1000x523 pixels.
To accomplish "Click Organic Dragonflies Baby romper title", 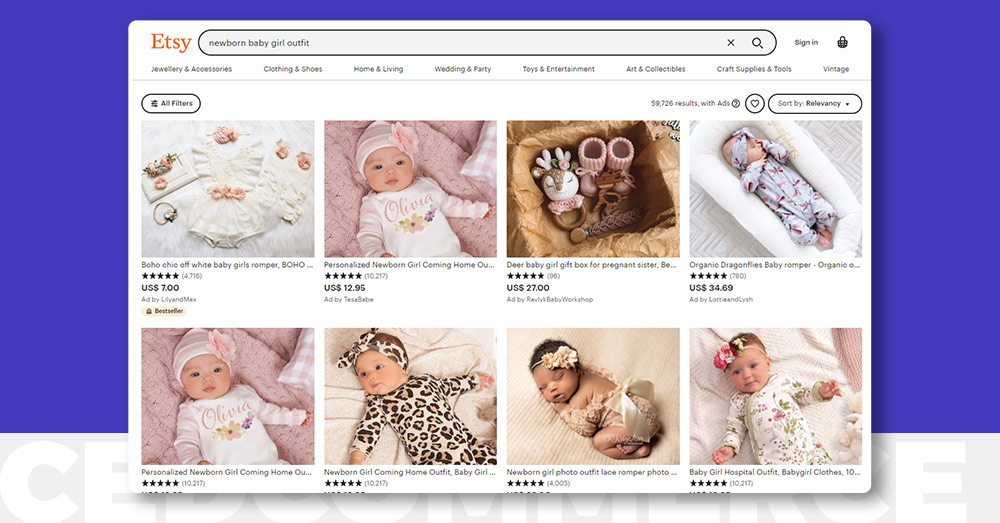I will tap(774, 265).
